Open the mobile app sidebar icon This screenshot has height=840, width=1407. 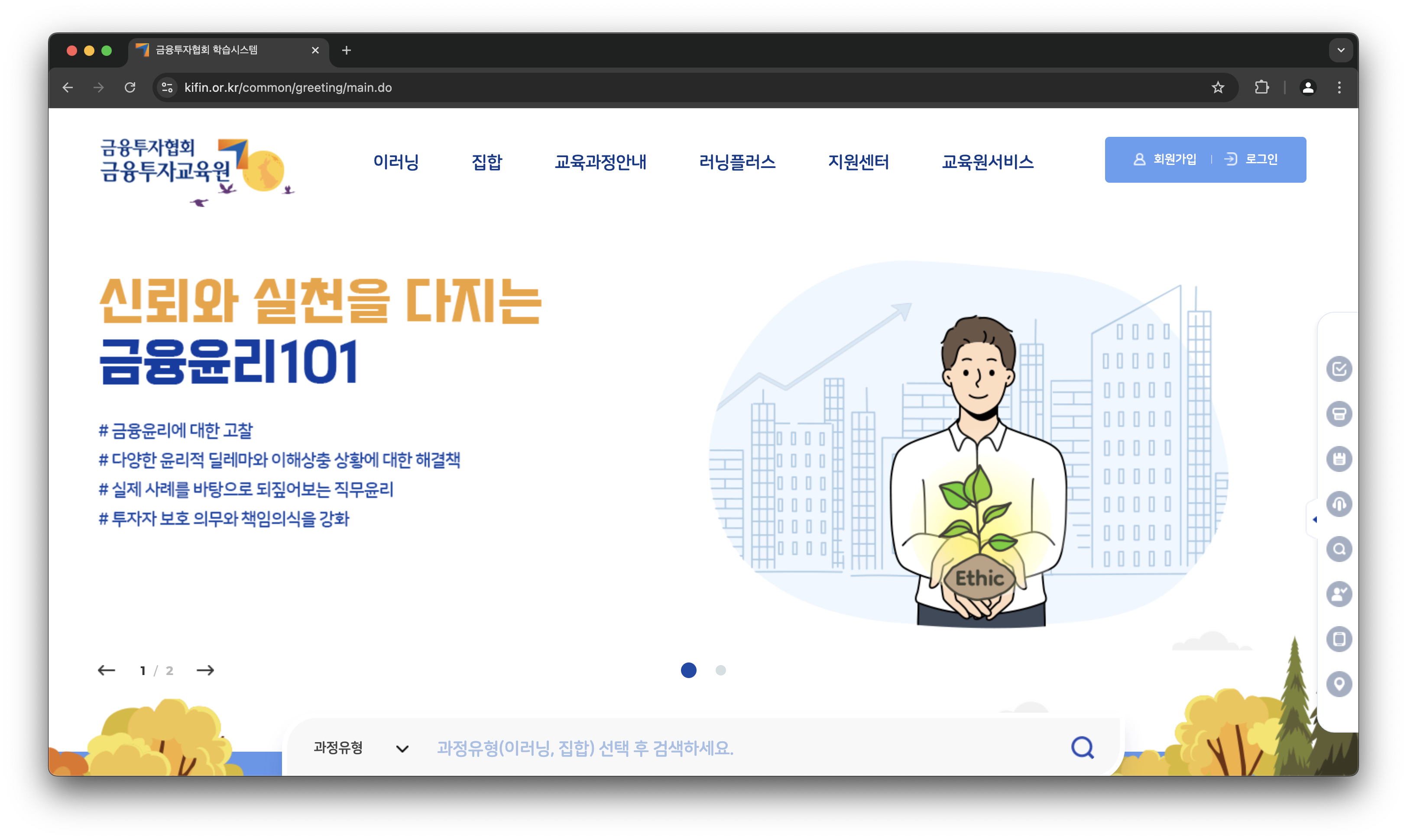pyautogui.click(x=1339, y=639)
